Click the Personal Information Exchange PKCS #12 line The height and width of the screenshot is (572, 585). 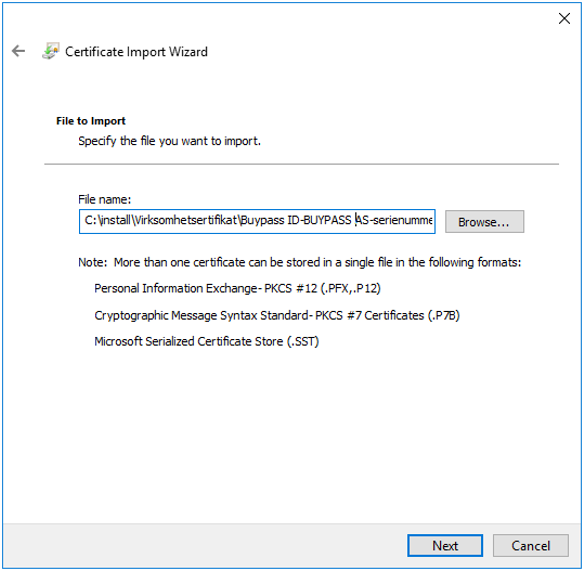tap(237, 288)
